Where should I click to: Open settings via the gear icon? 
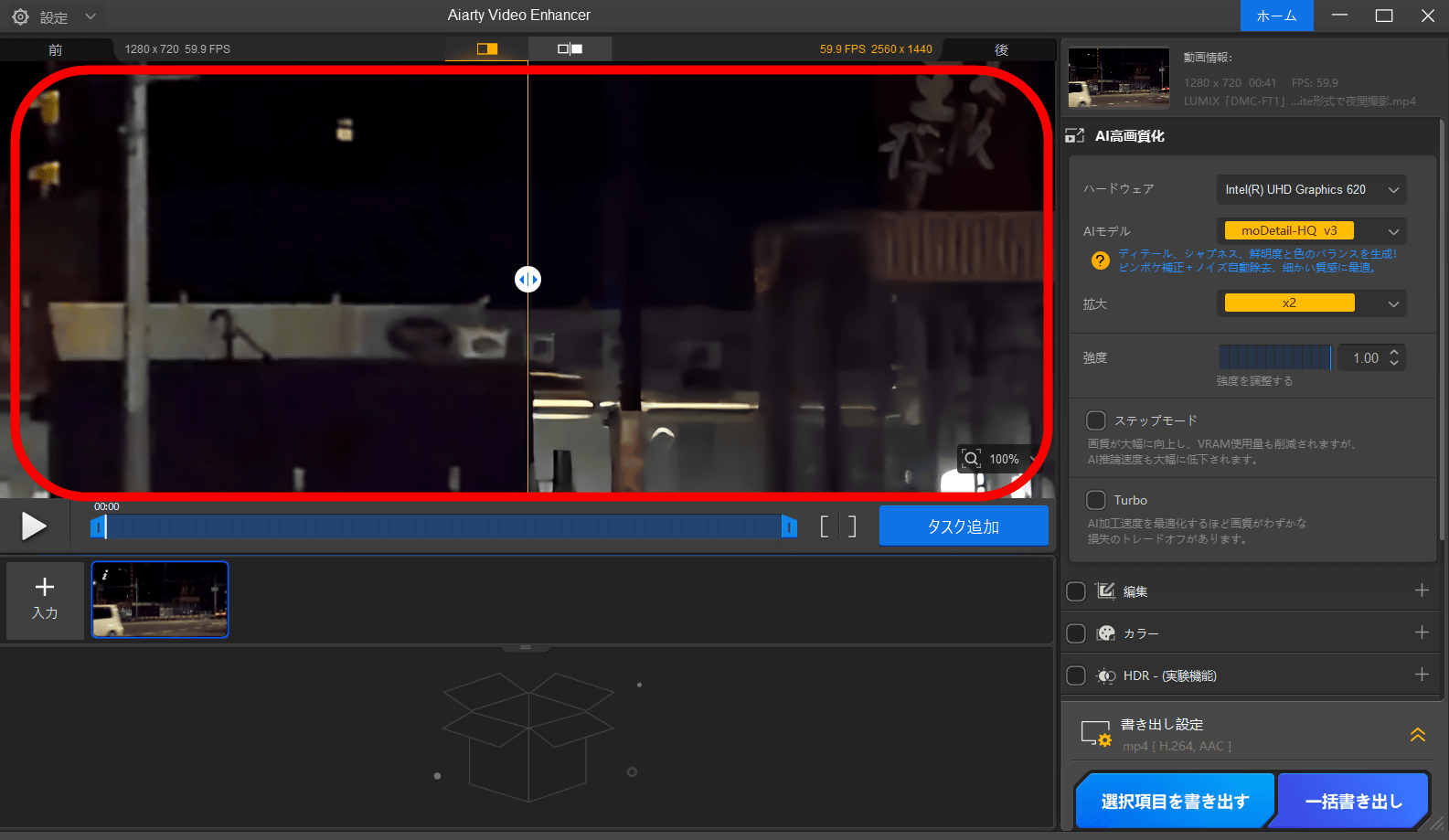[x=20, y=16]
